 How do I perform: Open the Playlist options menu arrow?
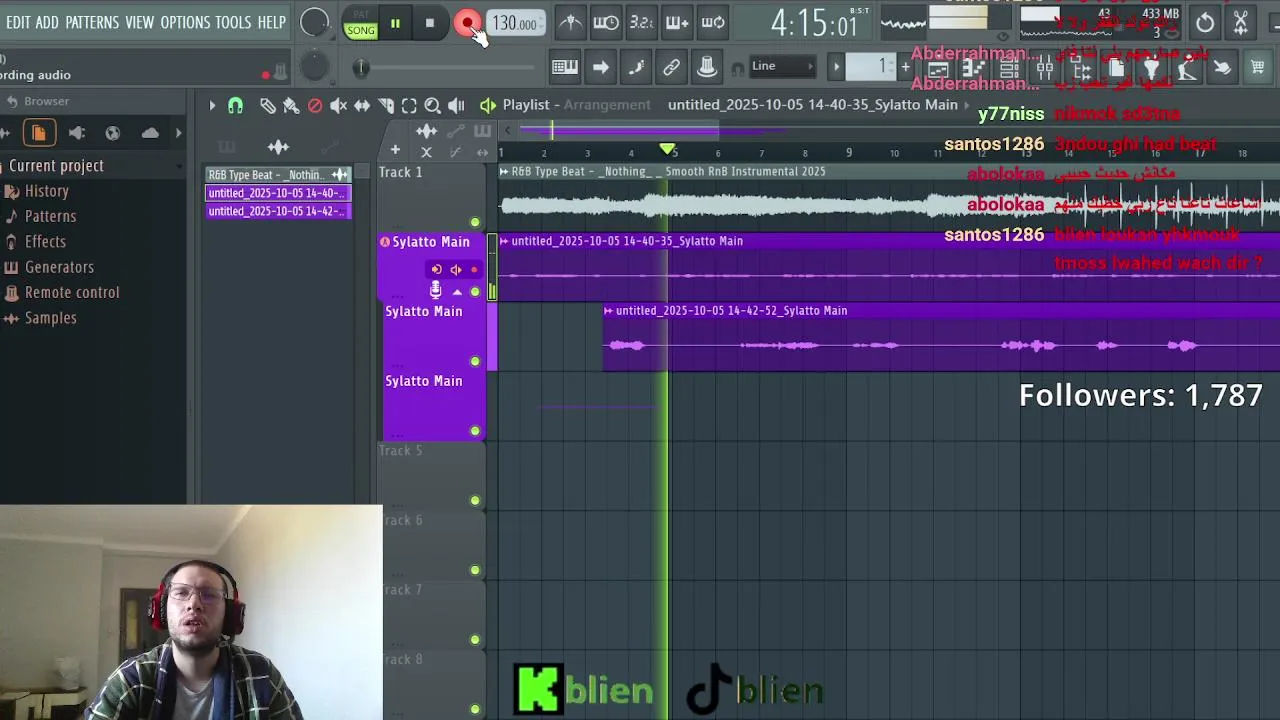pyautogui.click(x=212, y=105)
